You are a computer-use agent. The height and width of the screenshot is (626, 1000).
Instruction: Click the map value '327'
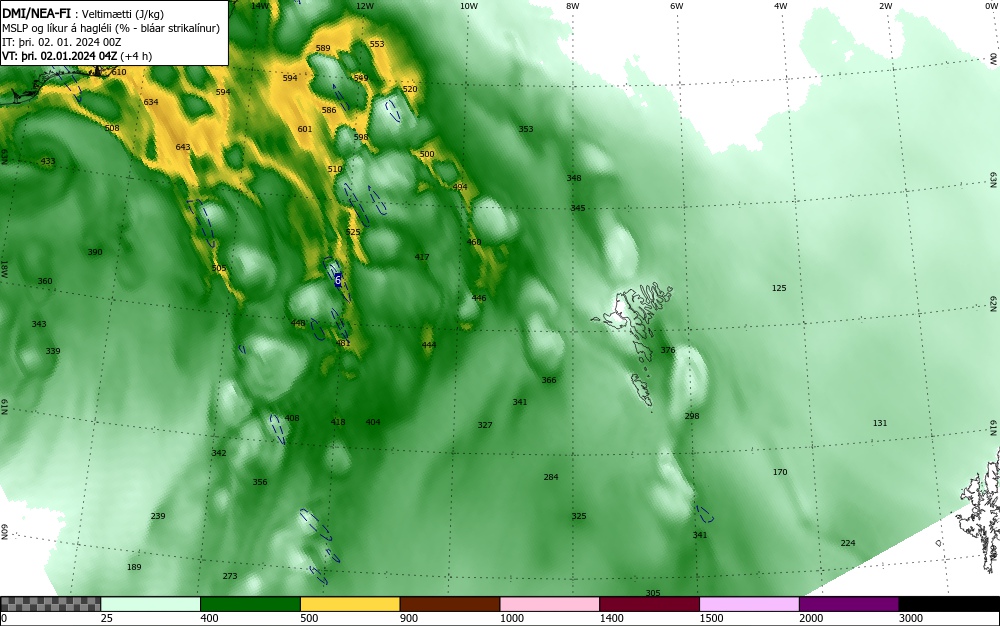(485, 425)
